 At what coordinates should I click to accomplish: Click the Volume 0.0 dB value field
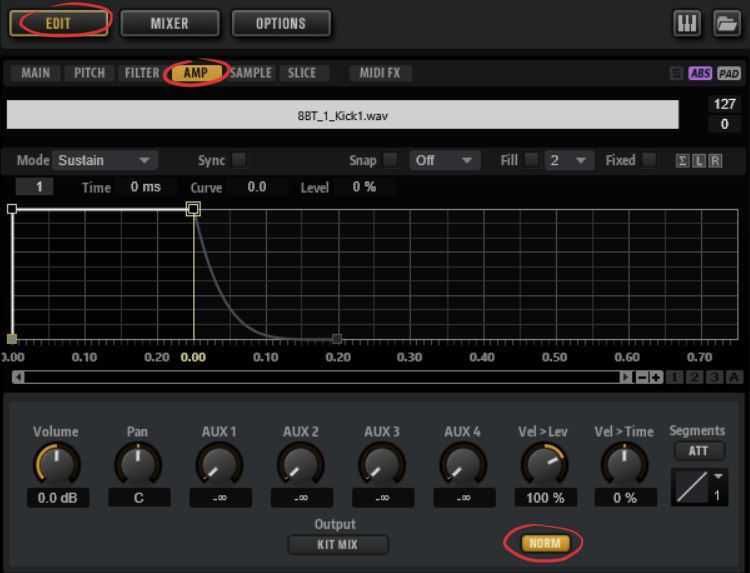(58, 498)
